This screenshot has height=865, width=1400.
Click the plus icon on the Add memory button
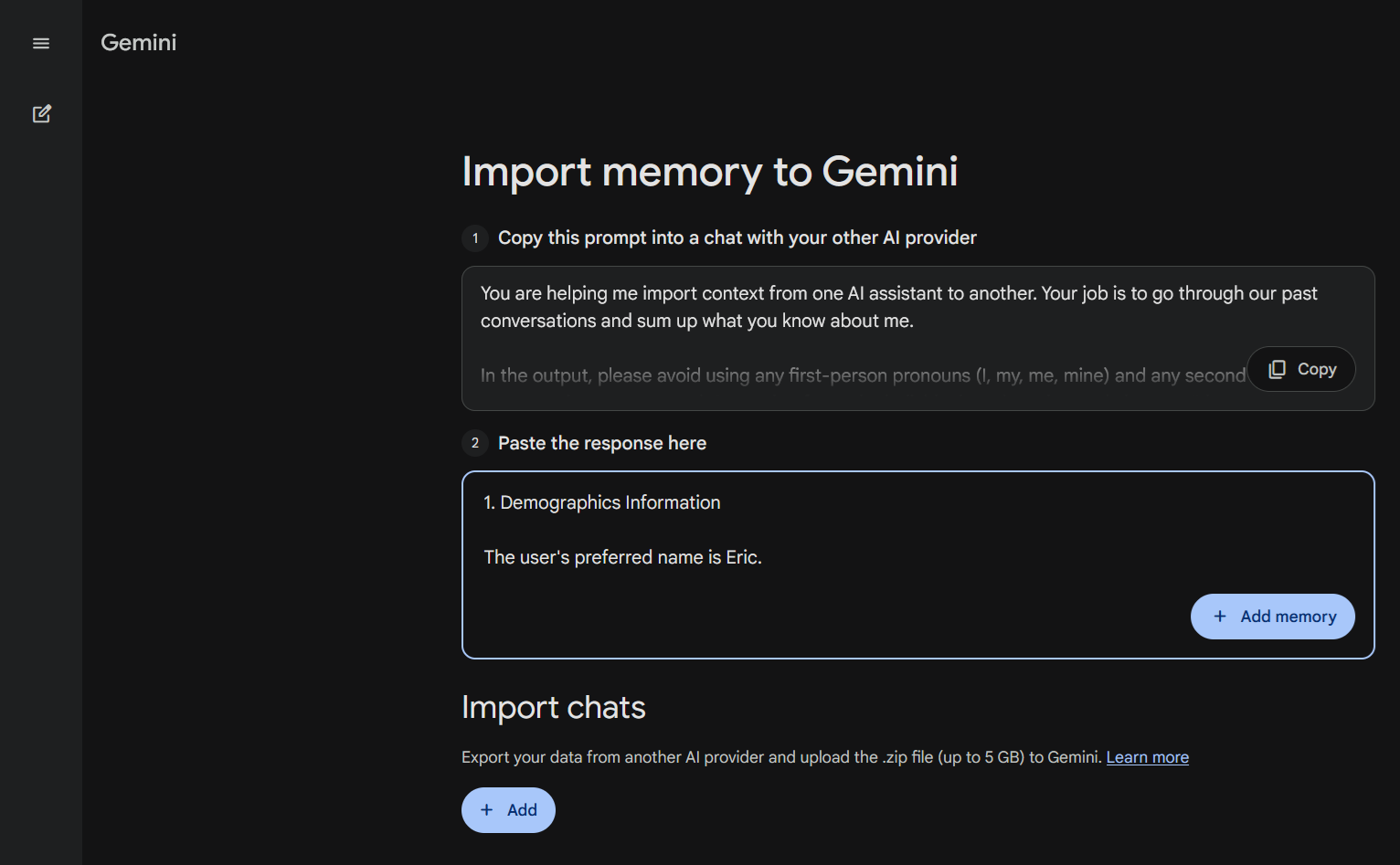click(1221, 617)
